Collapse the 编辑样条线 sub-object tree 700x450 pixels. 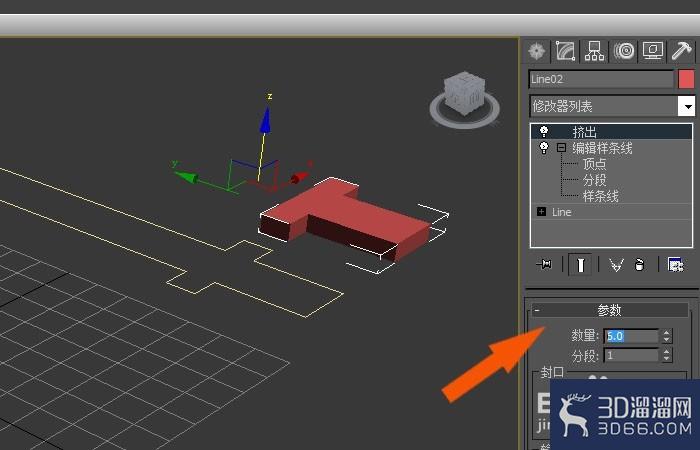click(561, 147)
